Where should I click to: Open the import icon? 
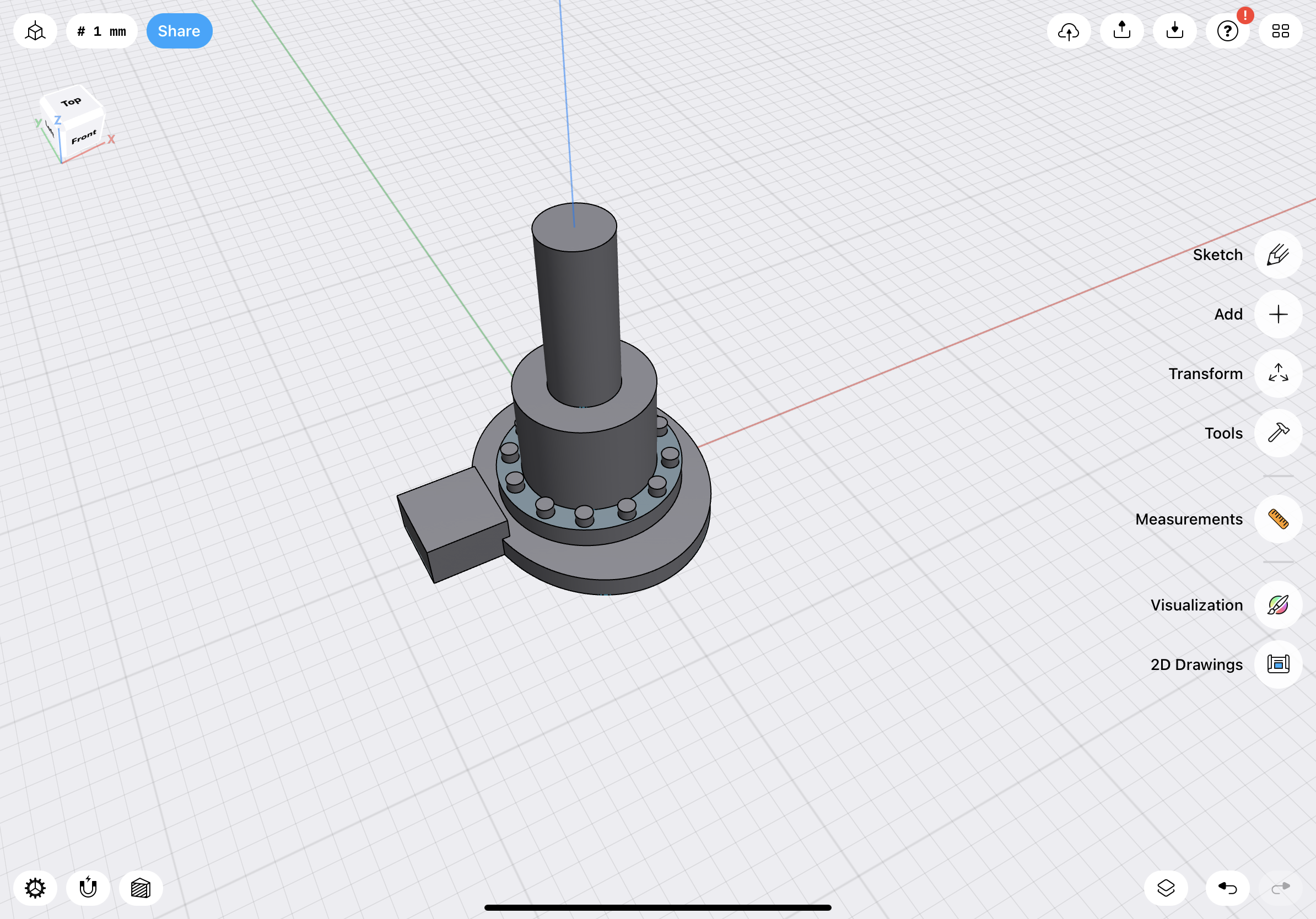tap(1174, 31)
